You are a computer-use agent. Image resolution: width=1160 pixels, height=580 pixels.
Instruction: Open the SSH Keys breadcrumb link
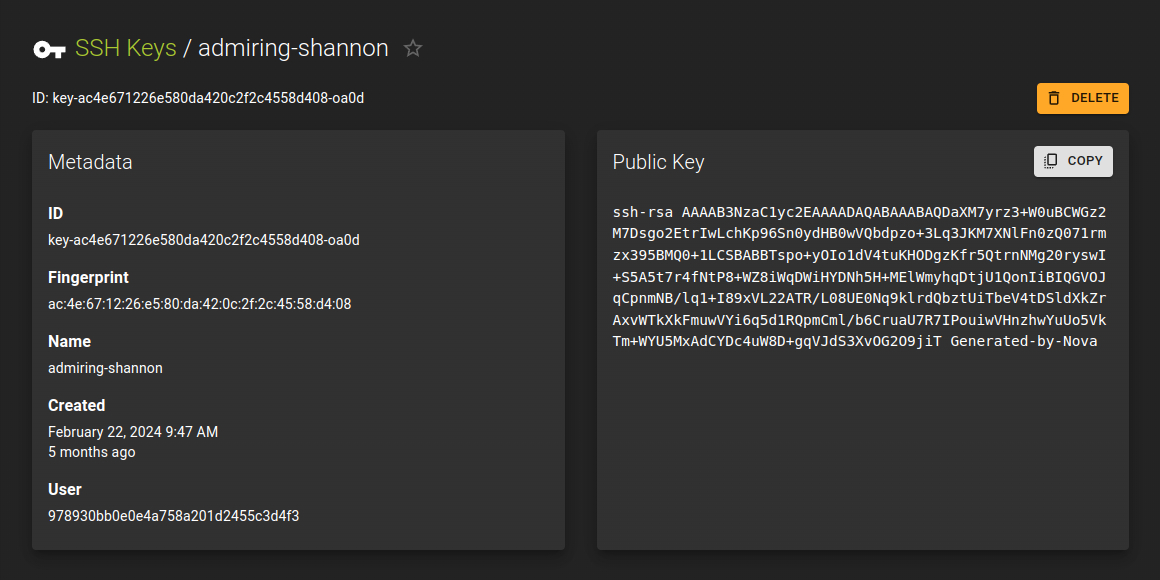pos(126,48)
